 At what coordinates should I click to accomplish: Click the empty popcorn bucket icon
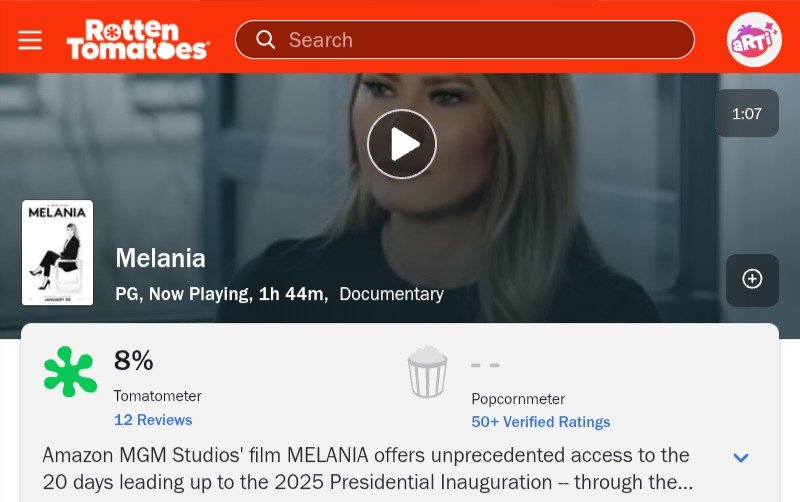(428, 371)
